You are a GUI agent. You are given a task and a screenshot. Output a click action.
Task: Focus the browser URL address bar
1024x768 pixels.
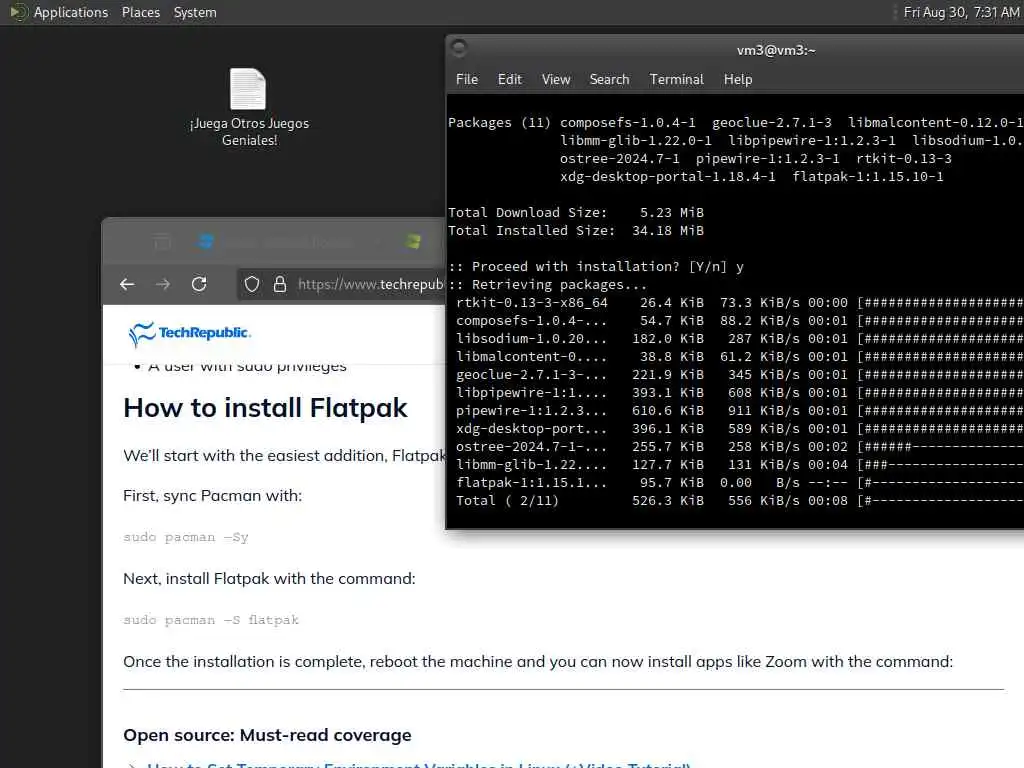[x=370, y=284]
